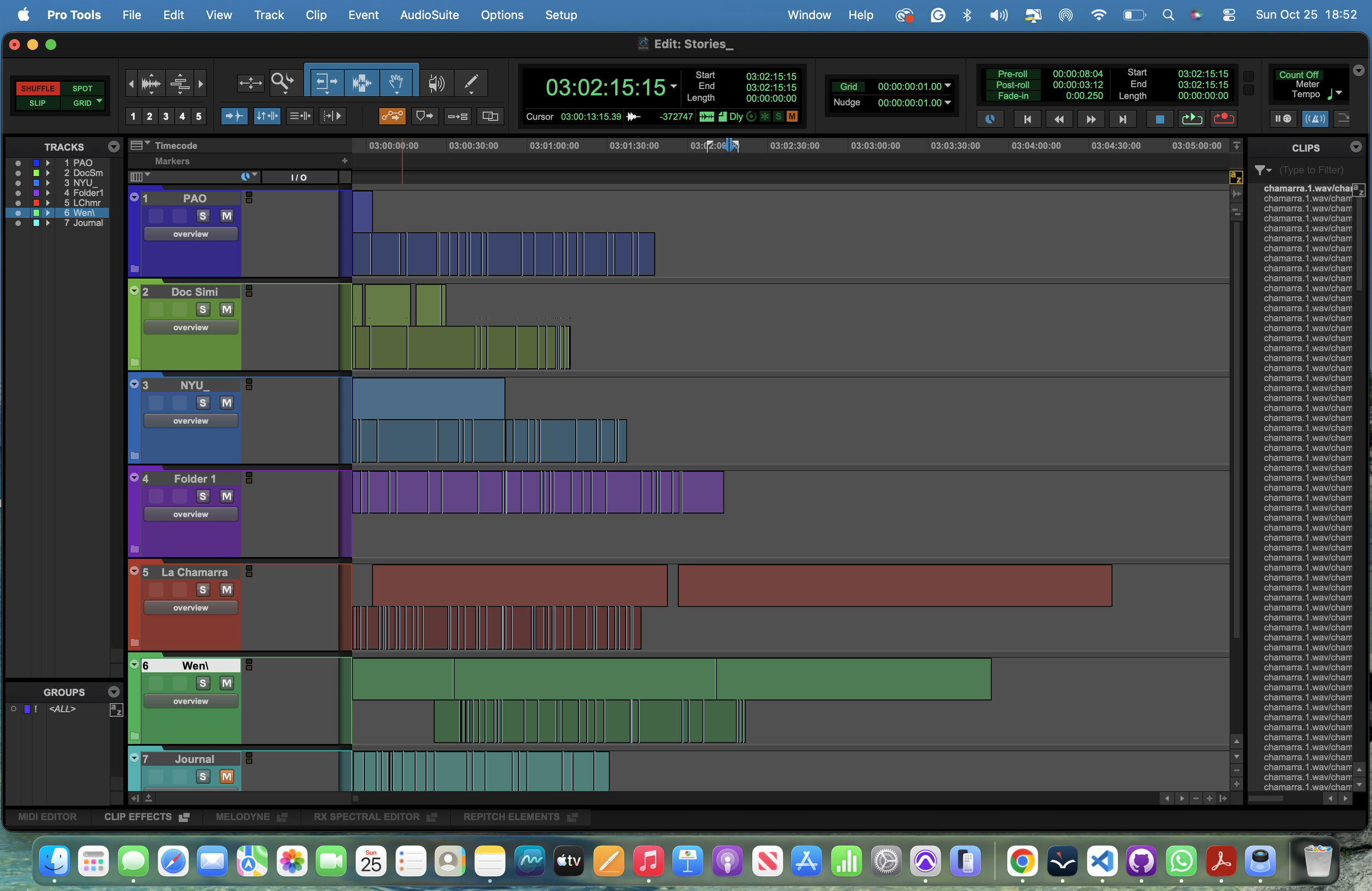This screenshot has height=891, width=1372.
Task: Open the Setup menu
Action: [560, 15]
